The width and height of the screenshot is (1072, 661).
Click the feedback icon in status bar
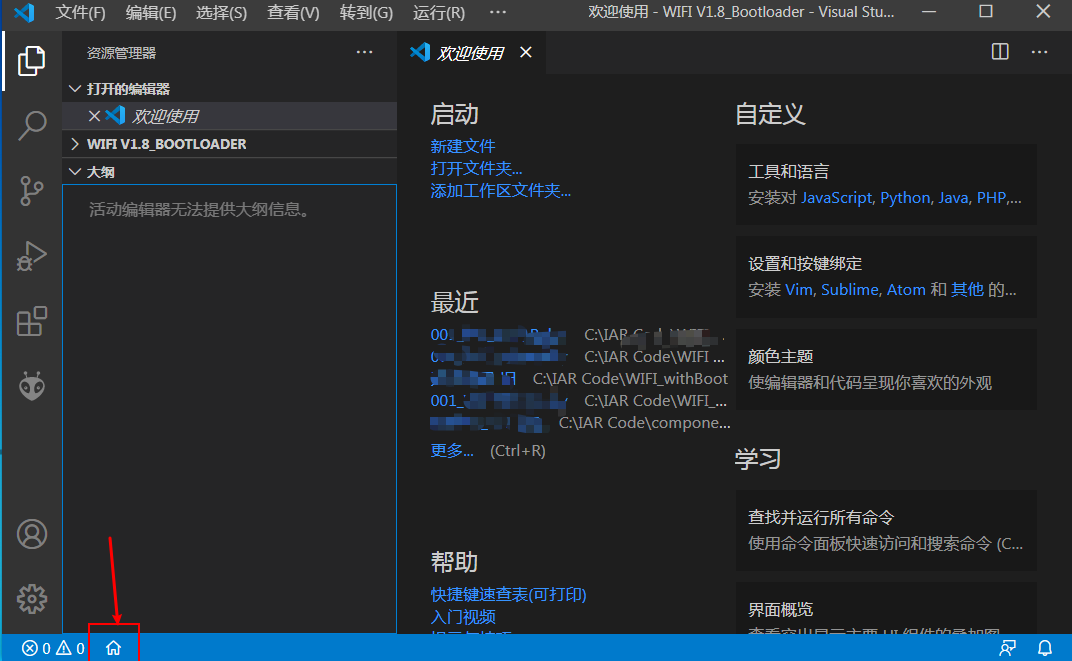coord(1007,647)
